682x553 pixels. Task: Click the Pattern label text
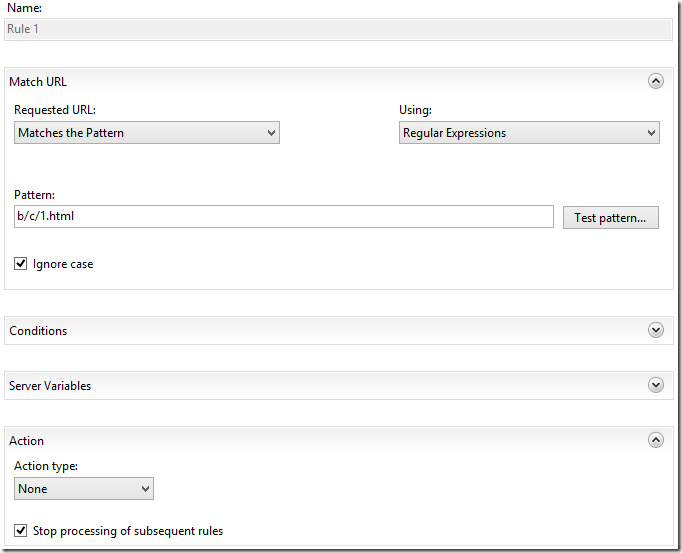click(x=35, y=194)
